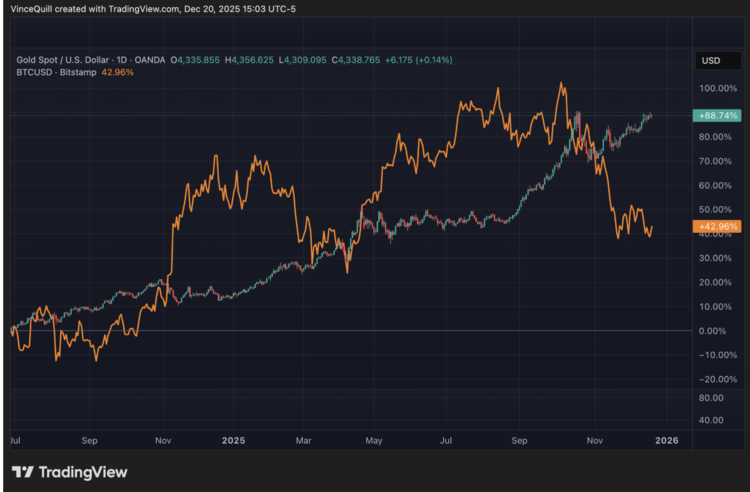The height and width of the screenshot is (492, 750).
Task: Click the May label on time axis
Action: (x=374, y=440)
